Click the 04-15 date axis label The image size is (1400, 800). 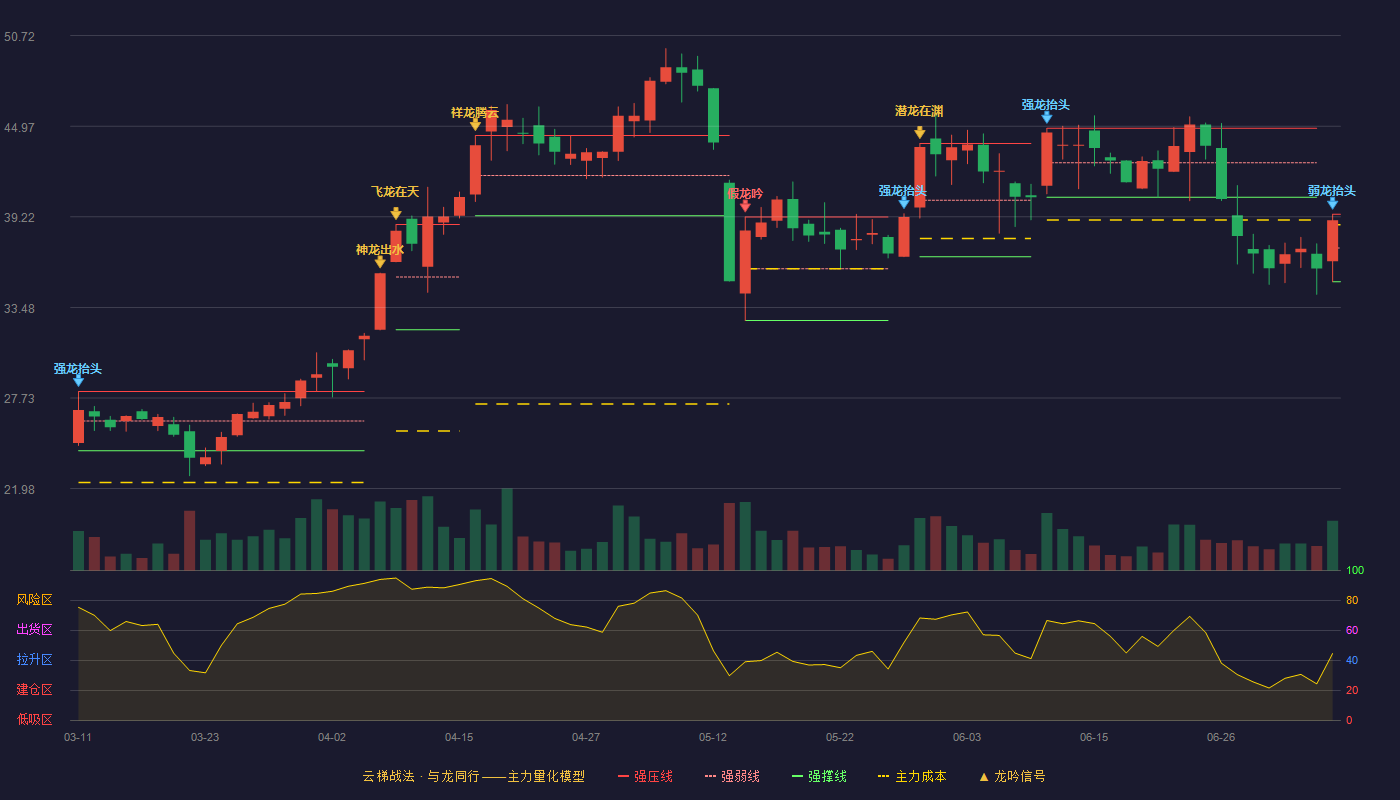pos(459,737)
